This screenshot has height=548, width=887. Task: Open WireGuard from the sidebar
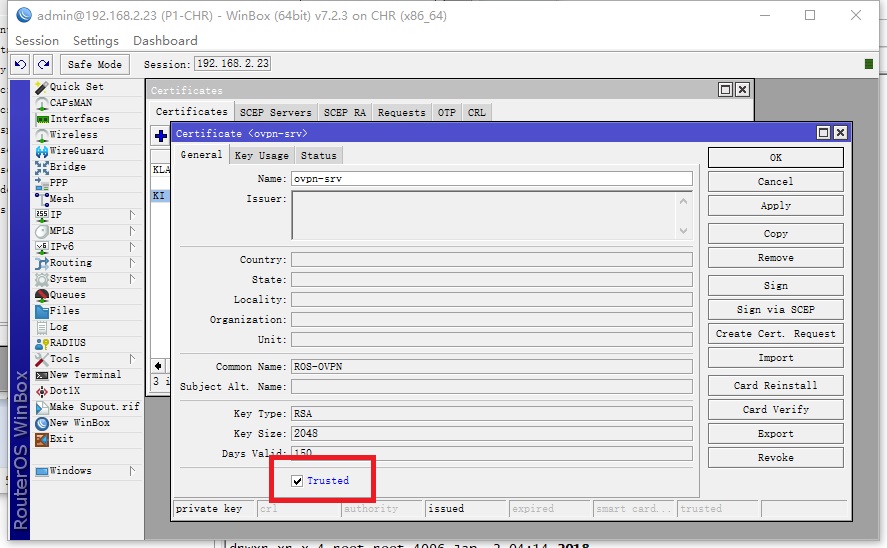click(x=76, y=151)
